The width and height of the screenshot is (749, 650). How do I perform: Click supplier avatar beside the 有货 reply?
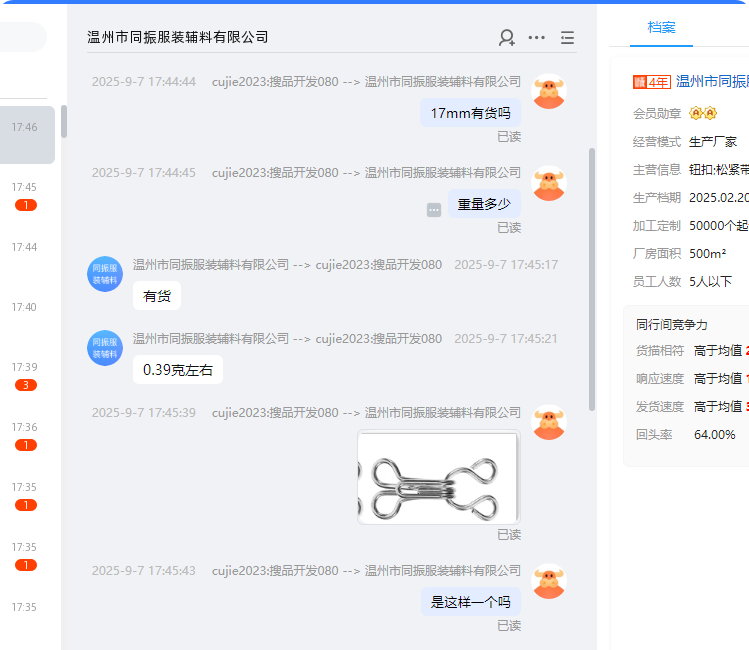coord(104,274)
